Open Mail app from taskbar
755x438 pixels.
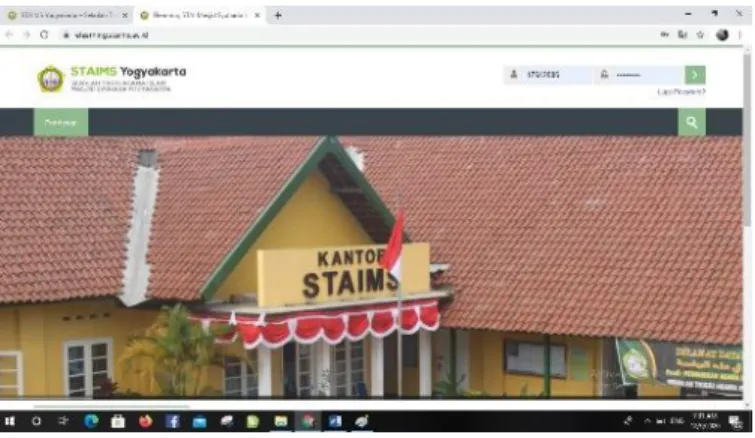[199, 422]
